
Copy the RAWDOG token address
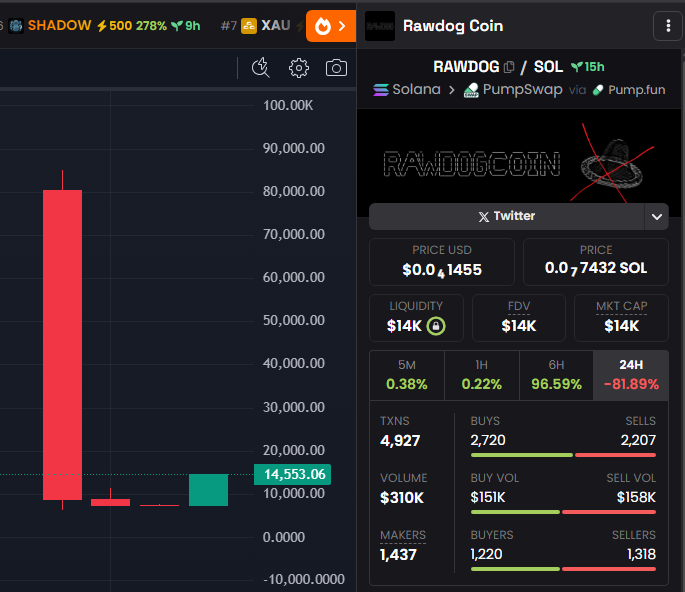509,67
